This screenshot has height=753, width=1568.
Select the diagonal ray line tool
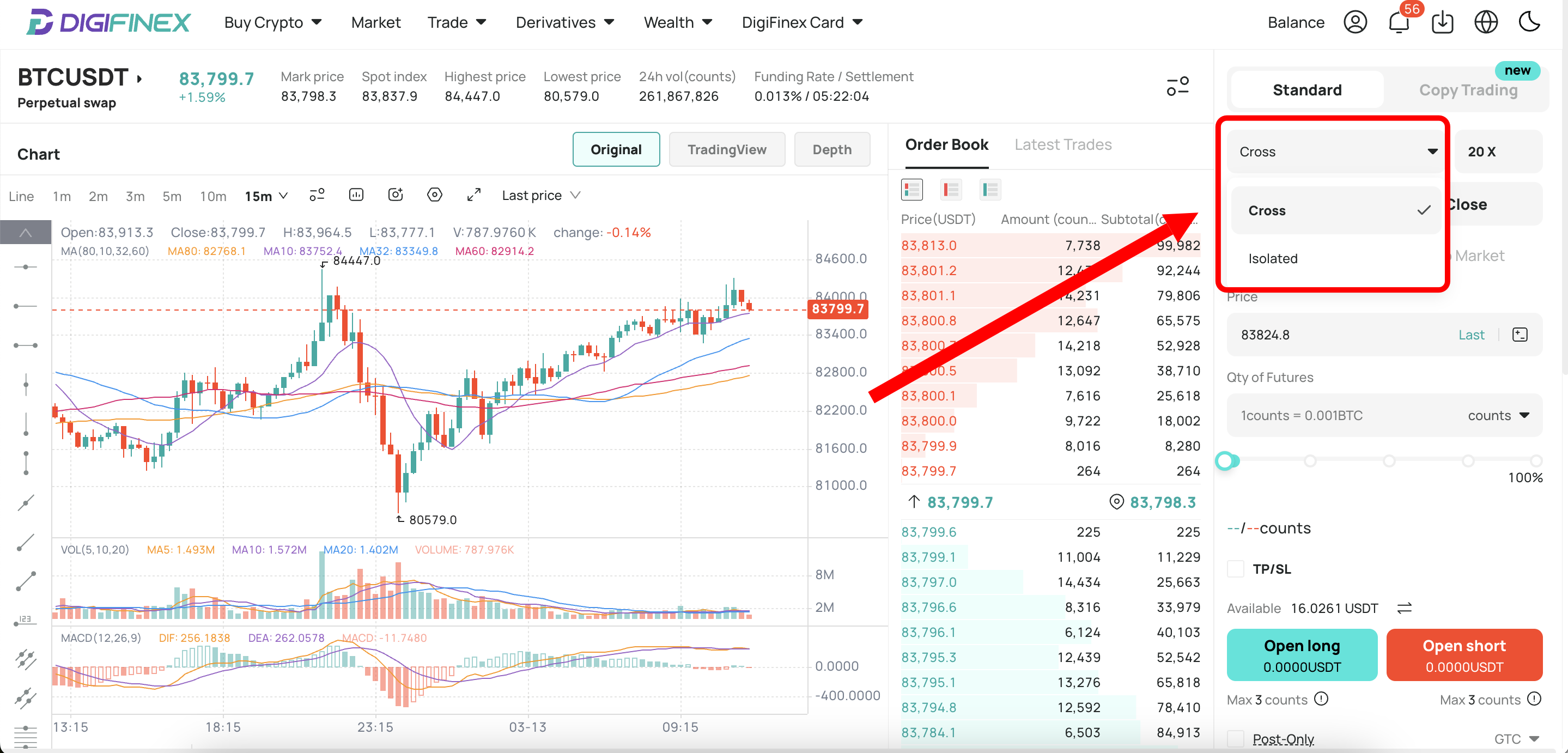click(26, 542)
